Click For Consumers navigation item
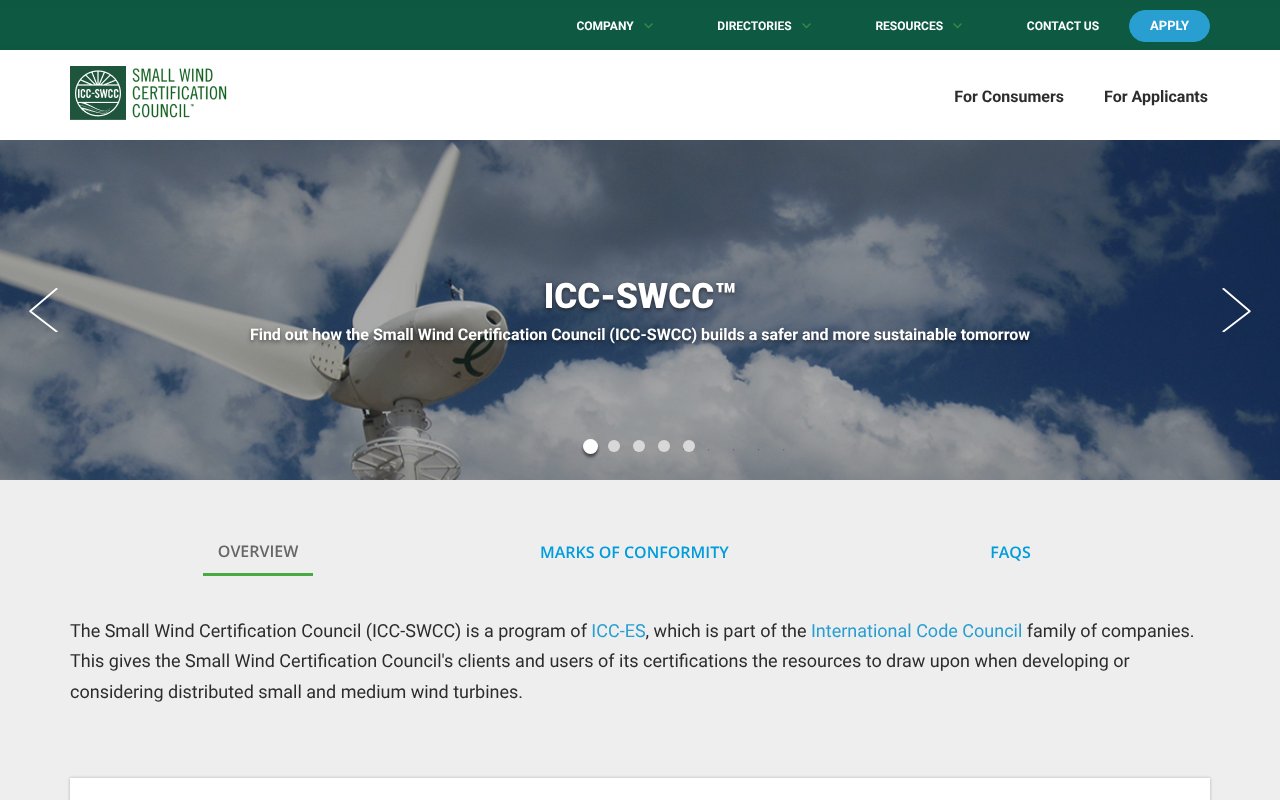Viewport: 1280px width, 800px height. [1008, 96]
